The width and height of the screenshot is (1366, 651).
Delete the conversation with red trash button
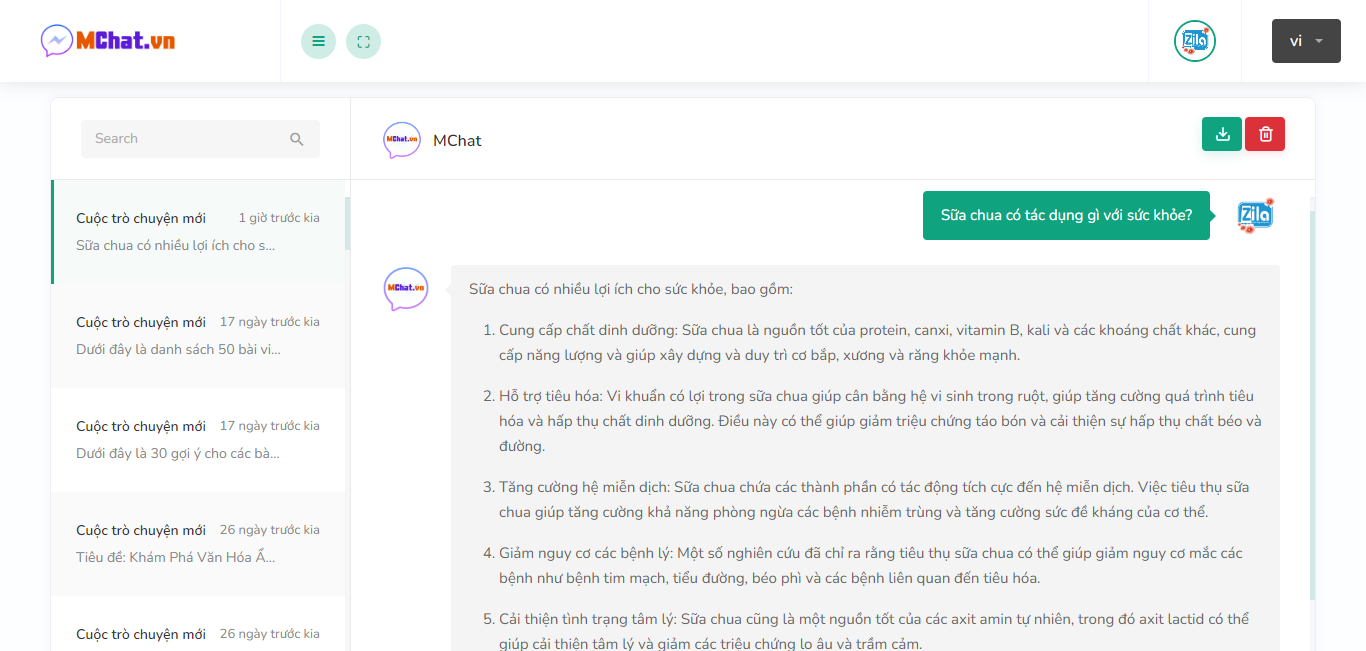point(1265,134)
